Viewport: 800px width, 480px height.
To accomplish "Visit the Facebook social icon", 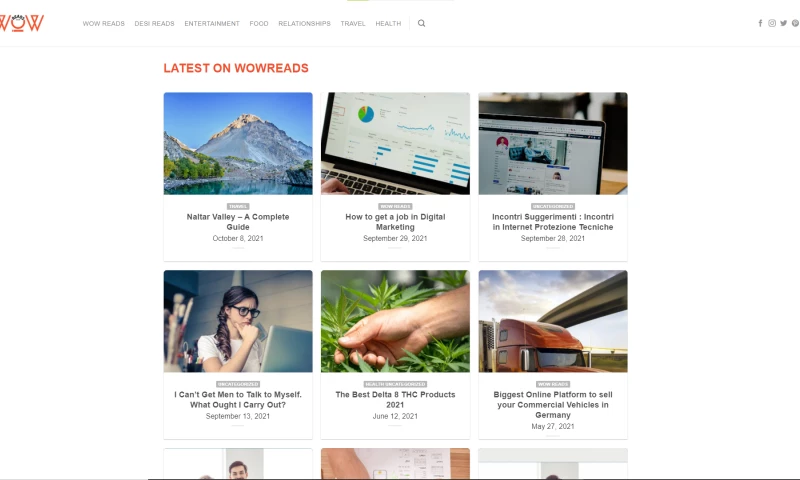I will point(760,23).
